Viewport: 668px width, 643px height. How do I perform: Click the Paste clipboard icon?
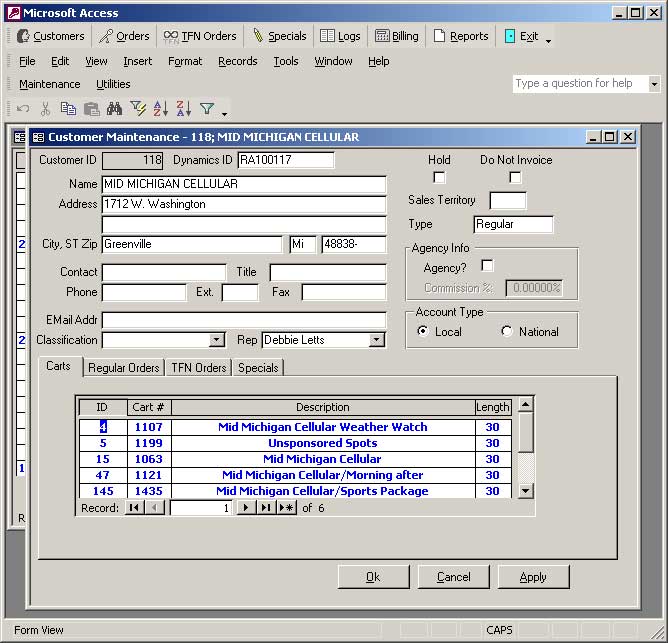point(91,109)
